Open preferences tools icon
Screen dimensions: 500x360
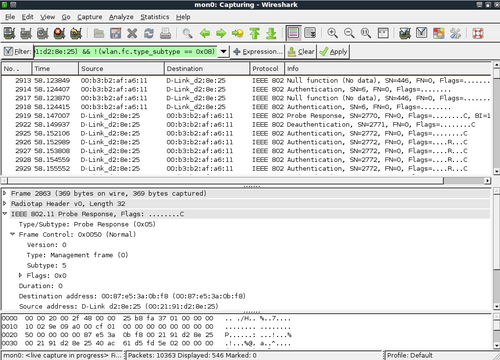[x=455, y=33]
